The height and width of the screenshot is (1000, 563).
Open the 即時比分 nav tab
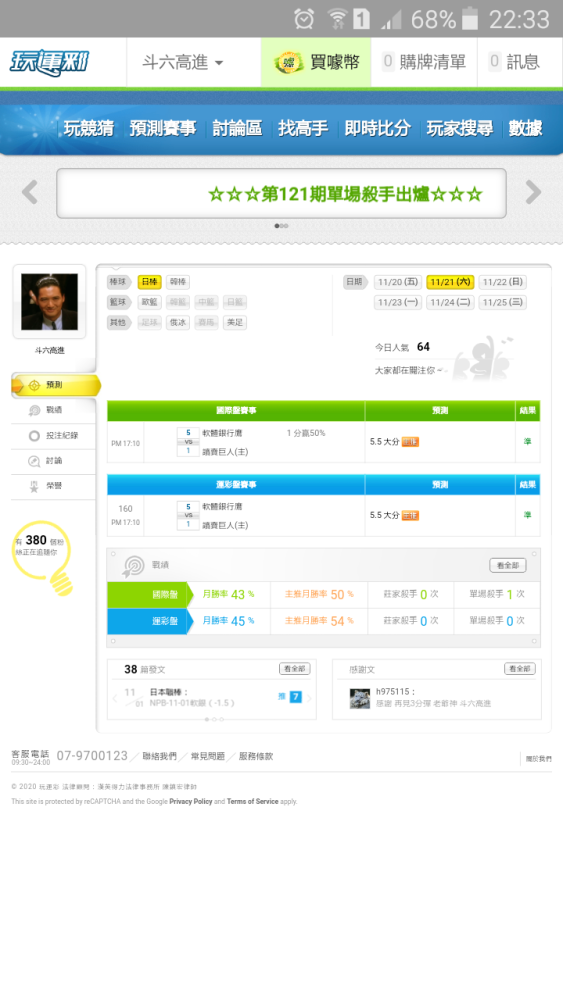coord(377,128)
